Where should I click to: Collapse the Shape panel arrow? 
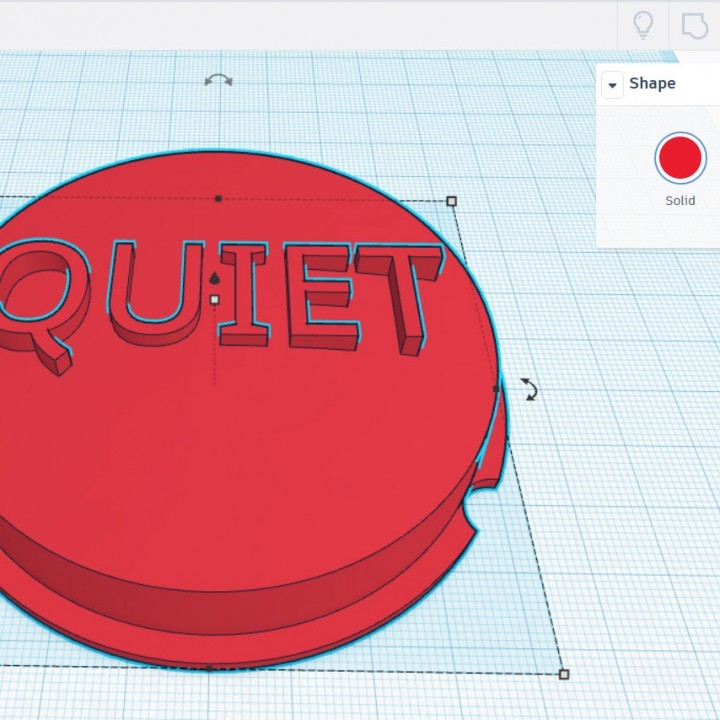pyautogui.click(x=612, y=84)
